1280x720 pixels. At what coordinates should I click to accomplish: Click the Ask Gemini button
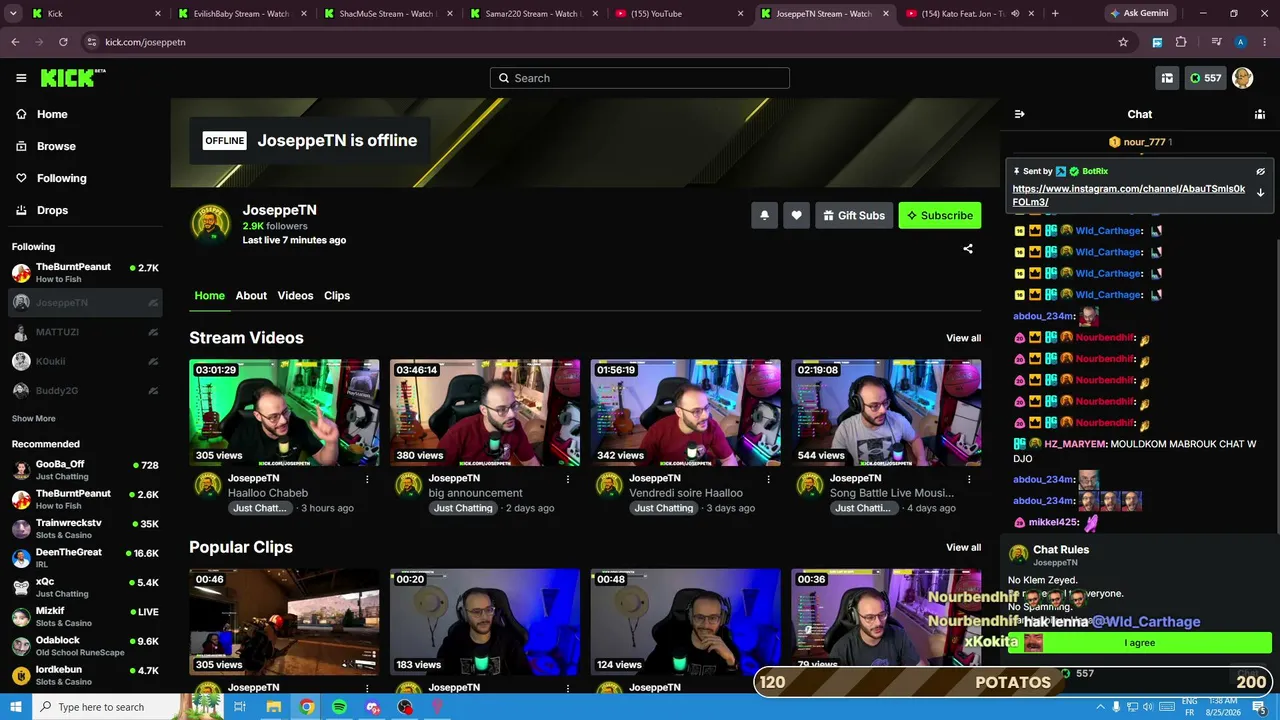pyautogui.click(x=1139, y=14)
